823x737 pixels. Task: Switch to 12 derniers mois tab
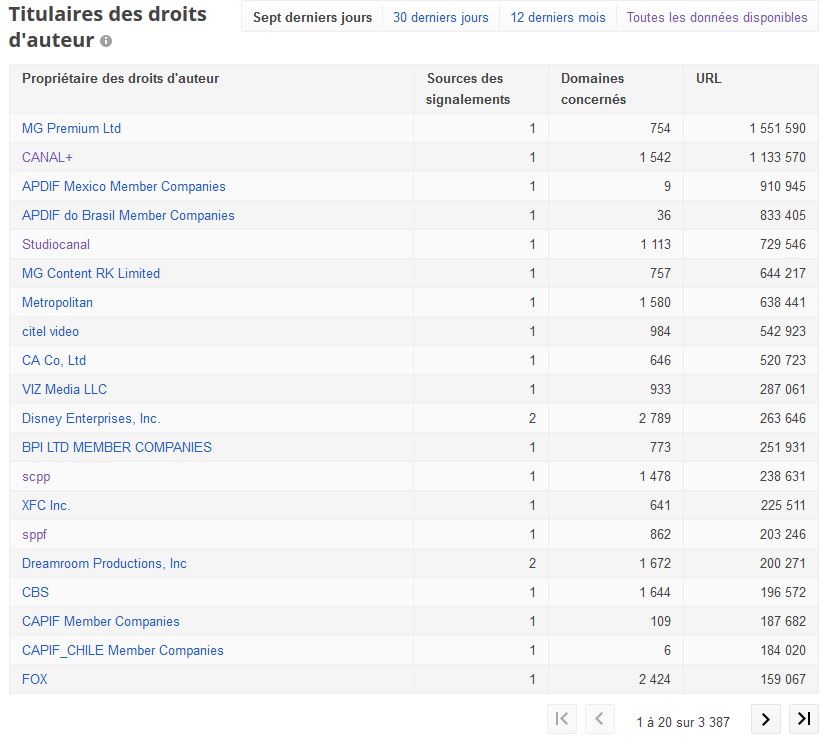[558, 17]
